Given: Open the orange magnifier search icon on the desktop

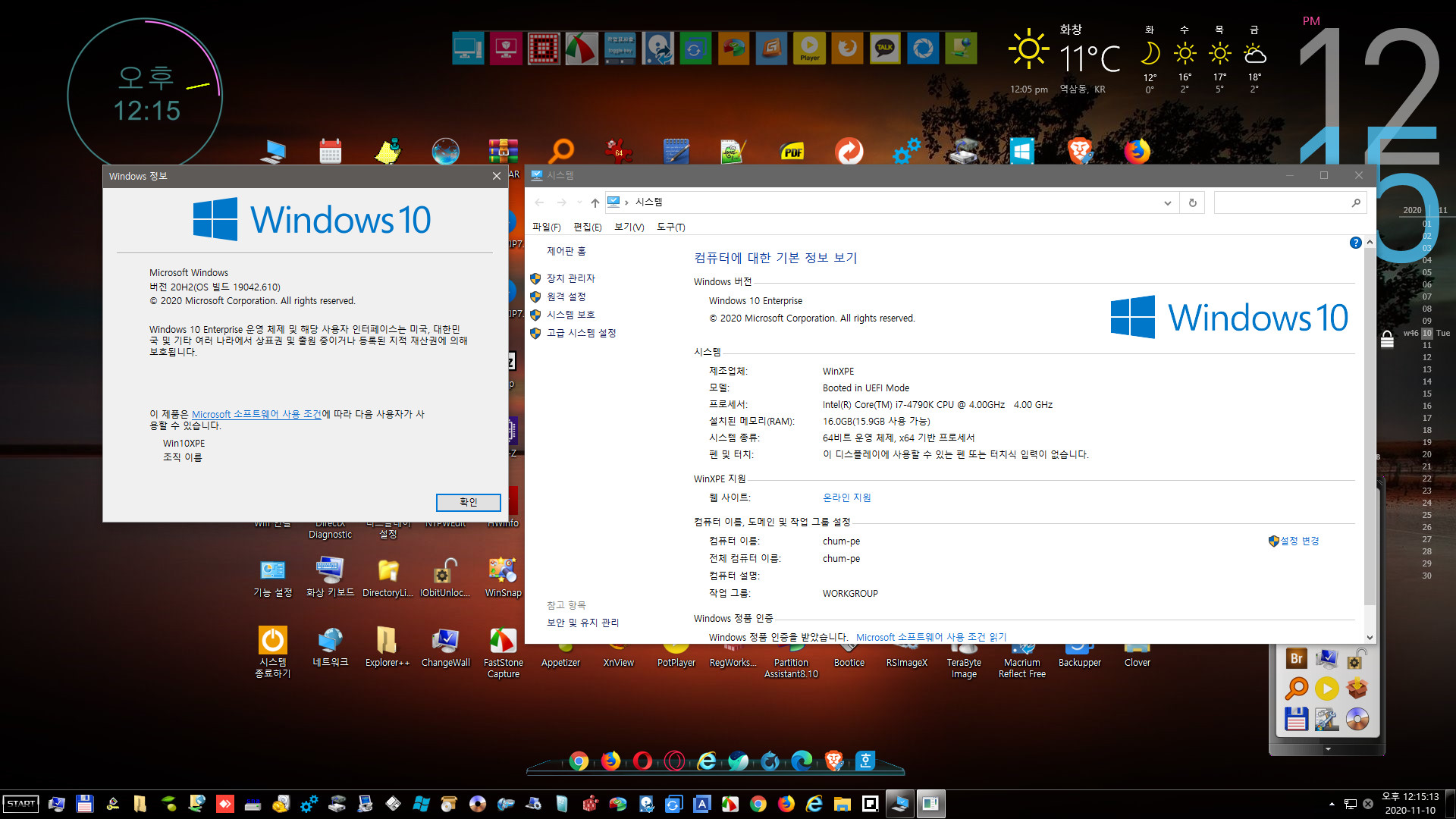Looking at the screenshot, I should (561, 151).
